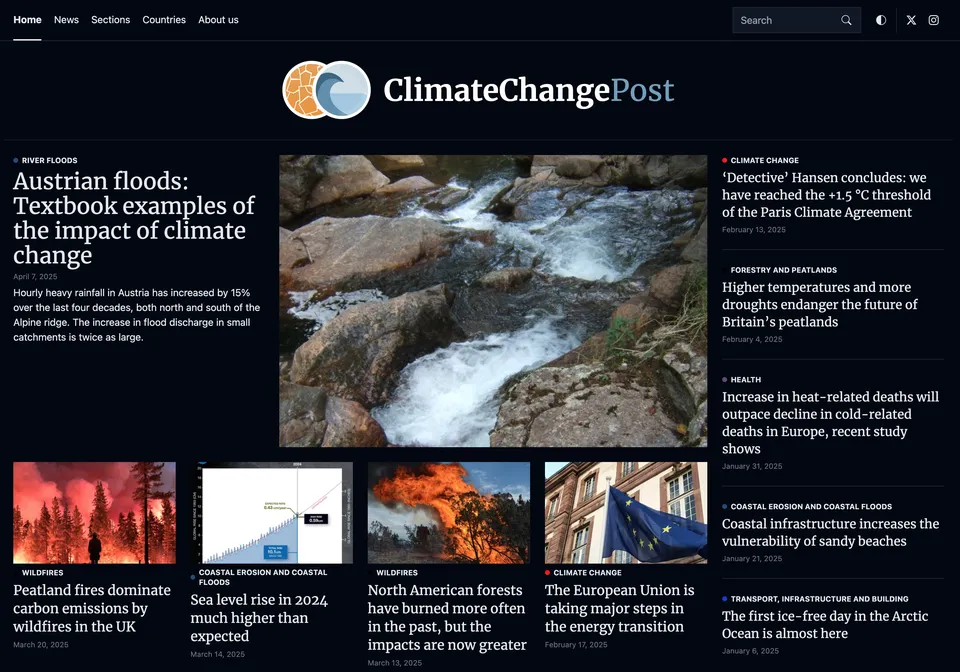The width and height of the screenshot is (960, 672).
Task: Open the sea level rise chart thumbnail
Action: click(272, 513)
